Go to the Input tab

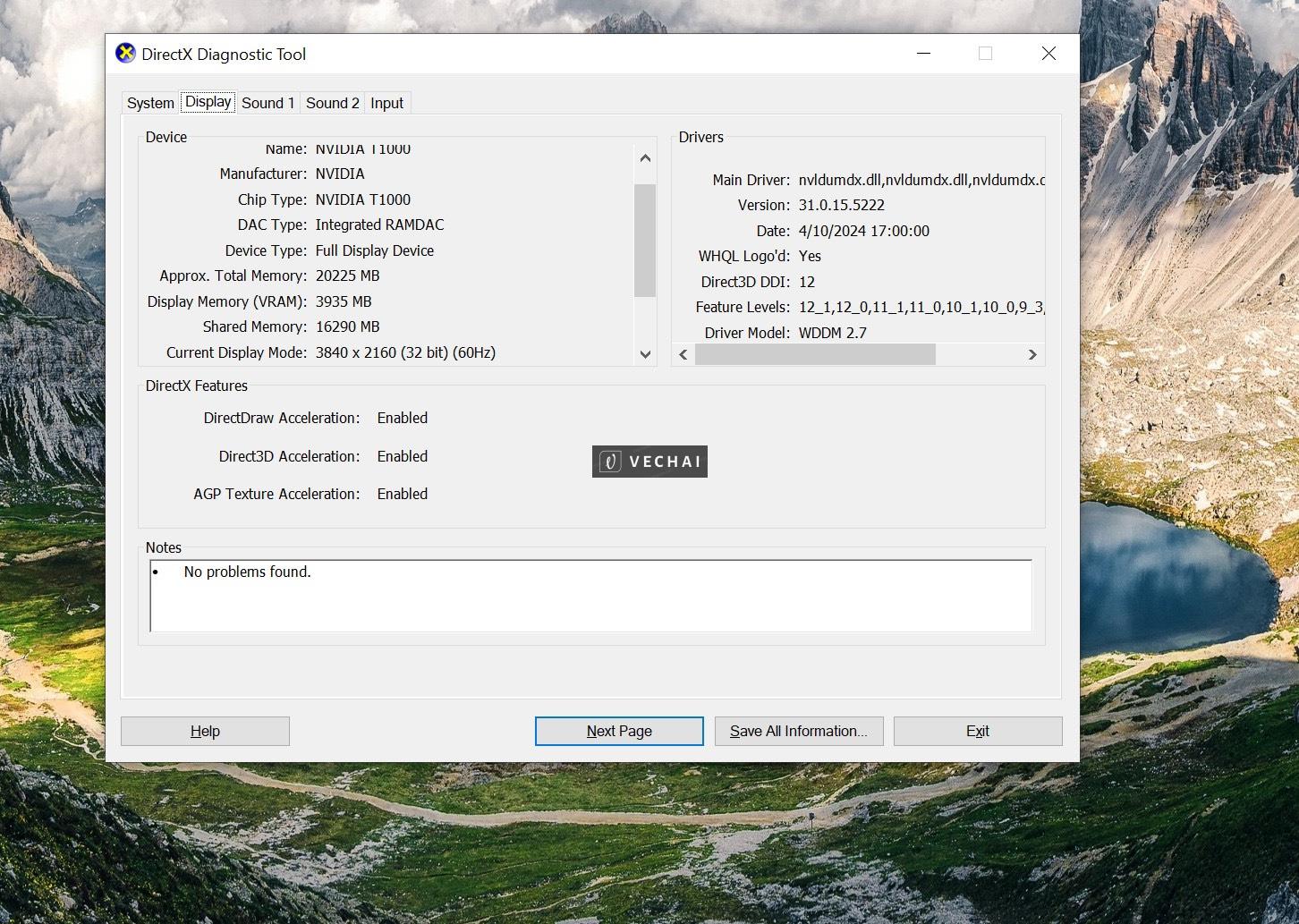[386, 103]
